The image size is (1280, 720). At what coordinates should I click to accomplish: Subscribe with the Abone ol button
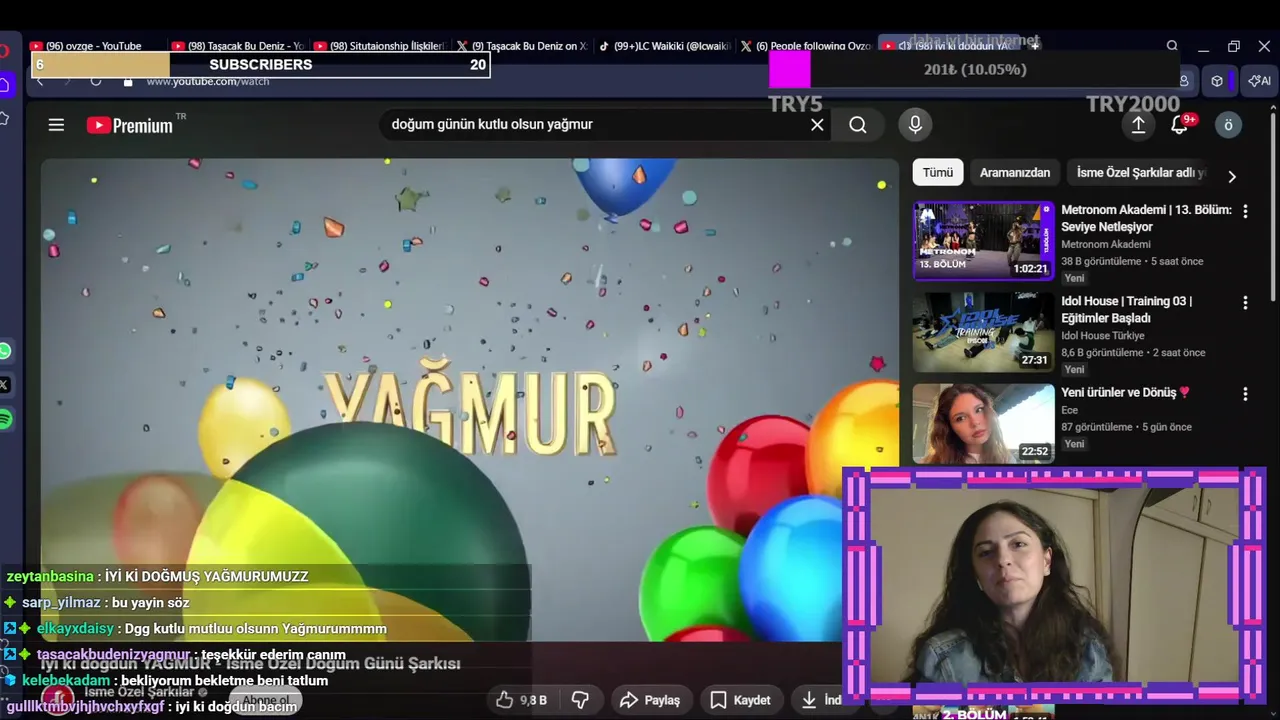(x=266, y=700)
